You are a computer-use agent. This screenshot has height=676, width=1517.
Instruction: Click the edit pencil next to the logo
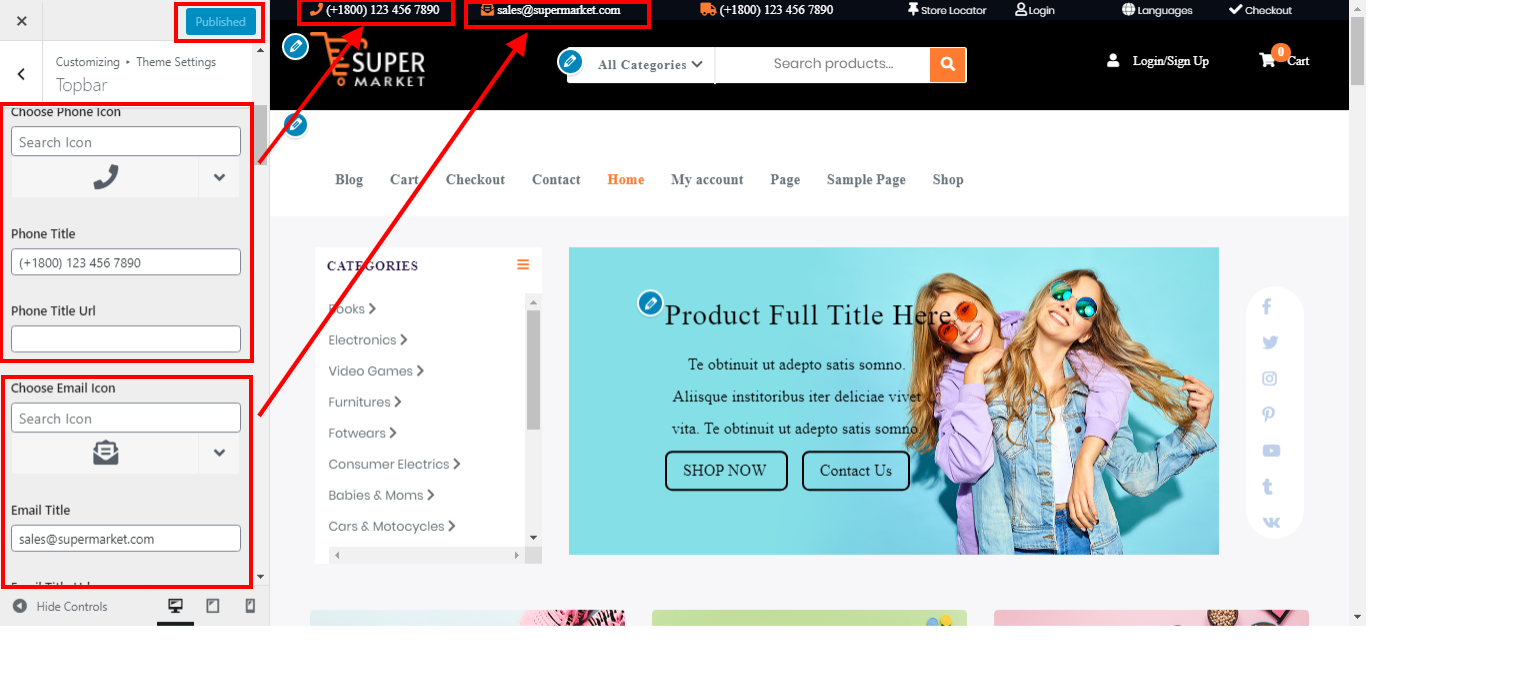click(x=295, y=46)
